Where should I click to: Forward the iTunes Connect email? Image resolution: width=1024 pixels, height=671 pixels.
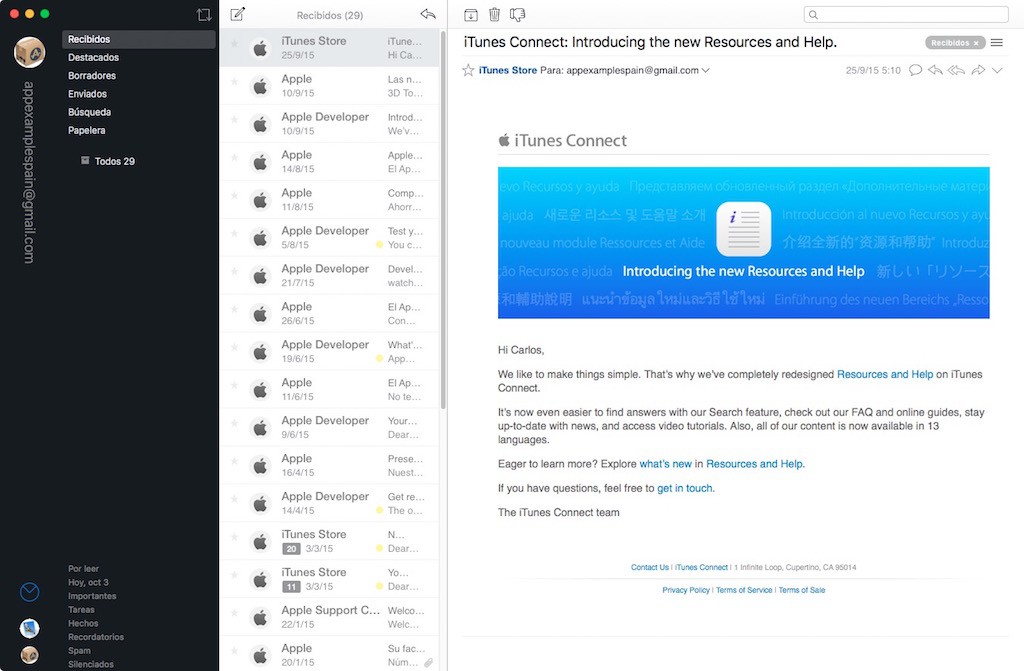pos(978,70)
